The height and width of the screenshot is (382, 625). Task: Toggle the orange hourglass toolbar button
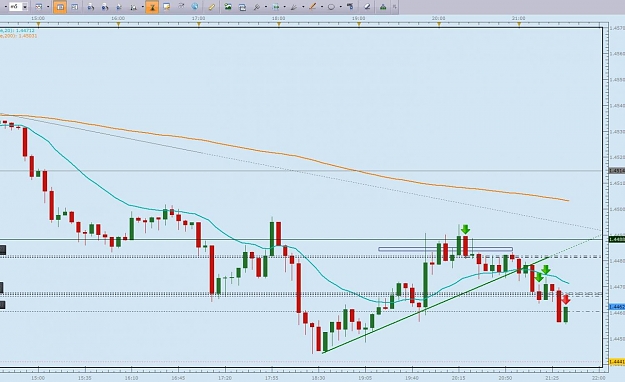click(152, 7)
